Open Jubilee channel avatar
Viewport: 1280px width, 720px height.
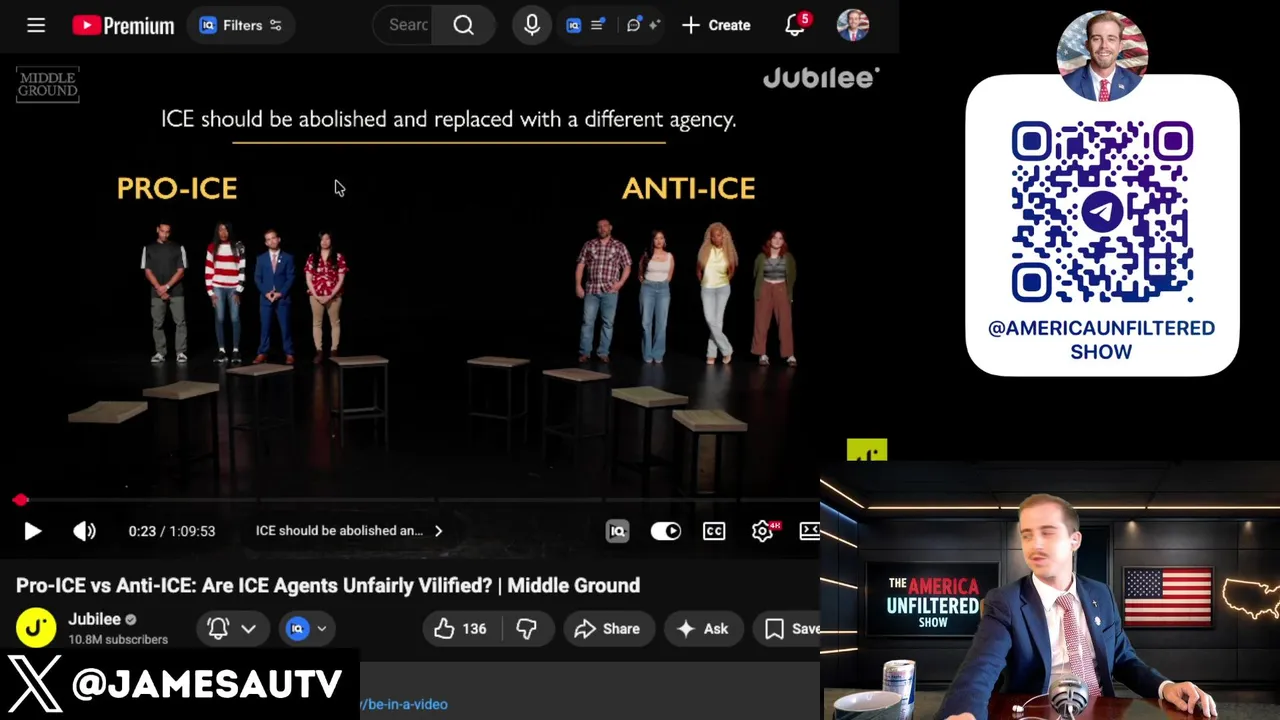click(x=36, y=628)
